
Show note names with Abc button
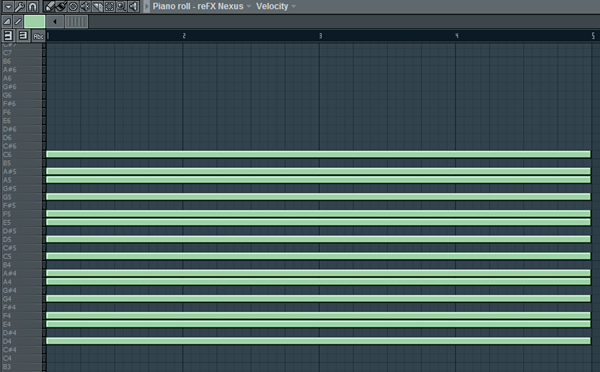[38, 36]
